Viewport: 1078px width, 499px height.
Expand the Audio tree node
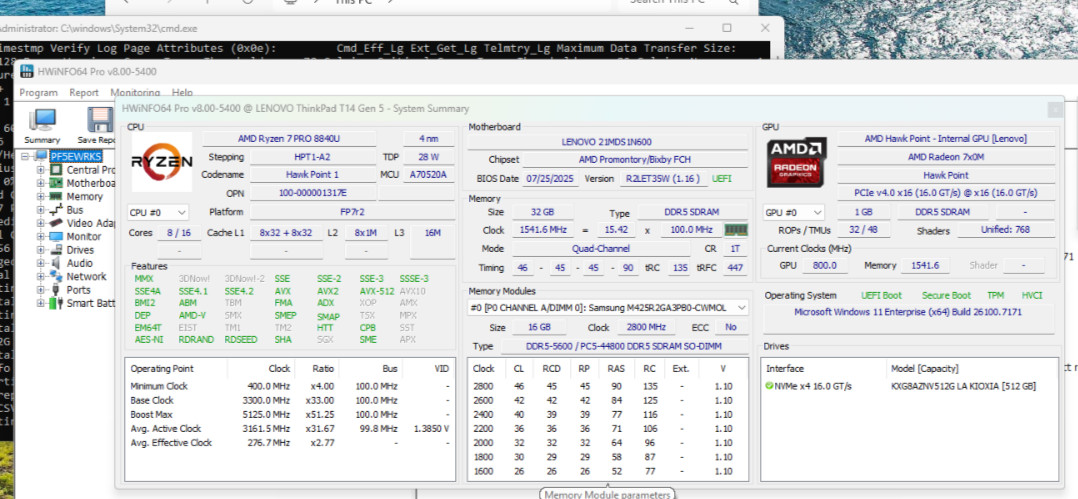(41, 263)
